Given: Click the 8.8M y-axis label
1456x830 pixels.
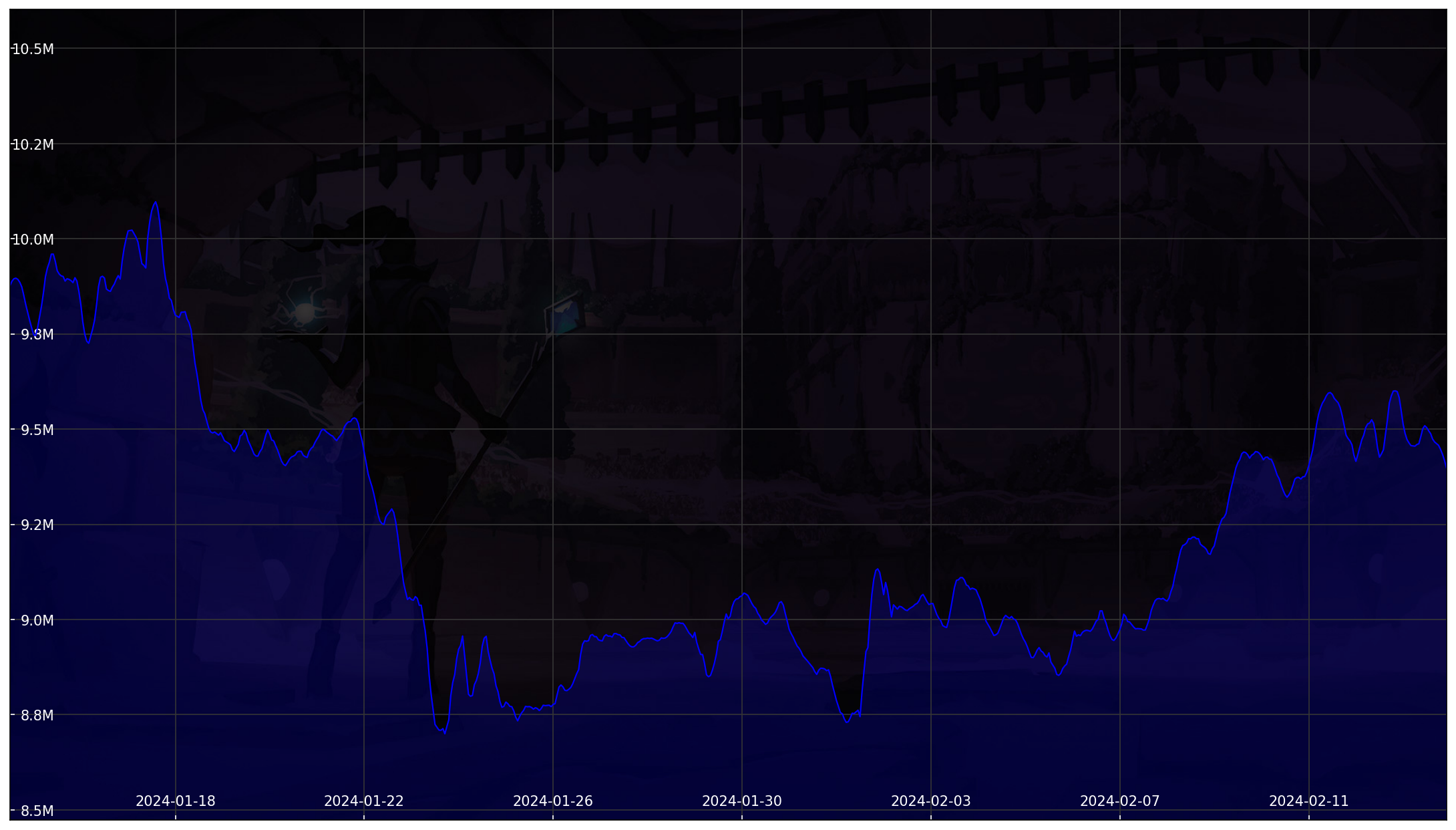Looking at the screenshot, I should pyautogui.click(x=37, y=715).
